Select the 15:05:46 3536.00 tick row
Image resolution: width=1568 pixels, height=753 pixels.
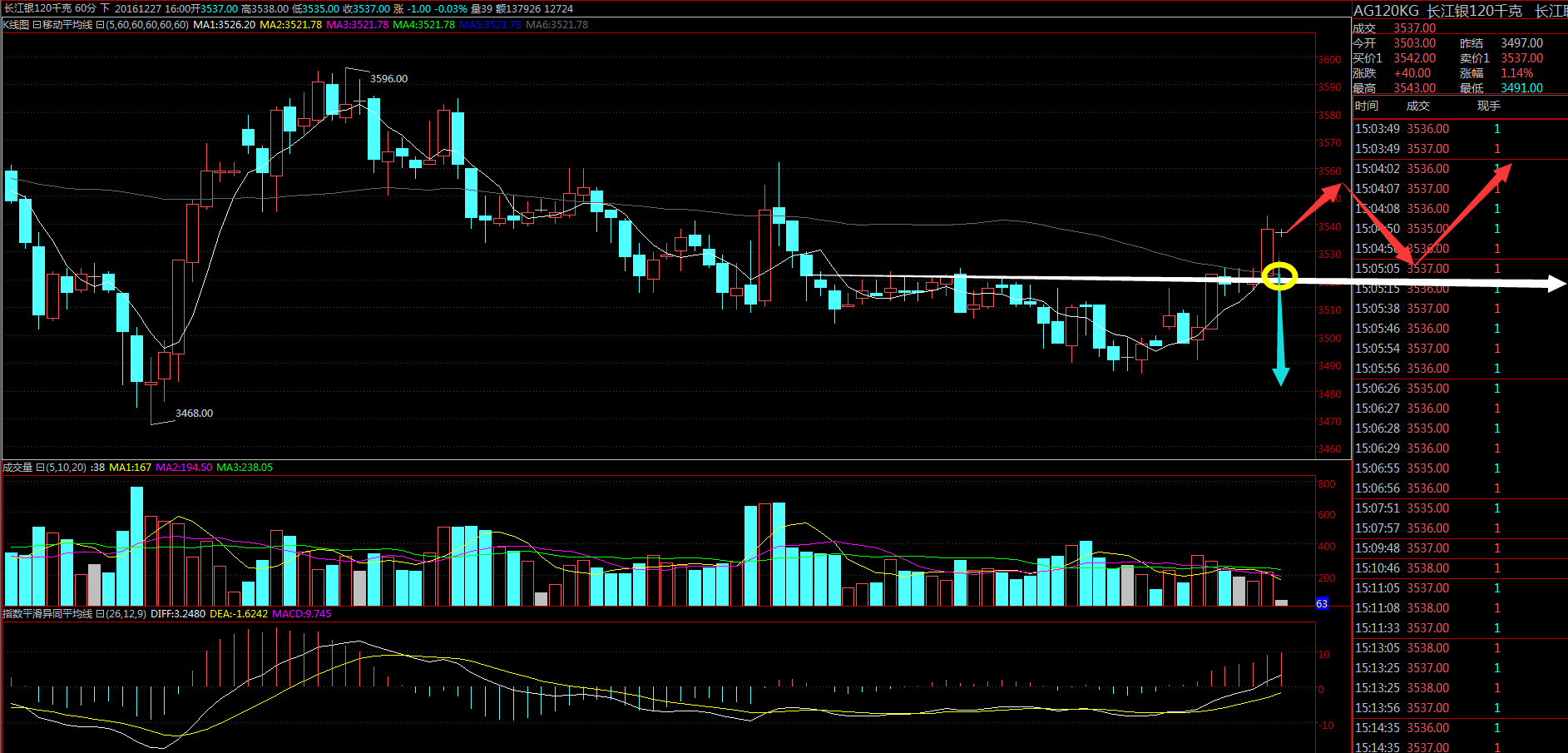pos(1460,329)
